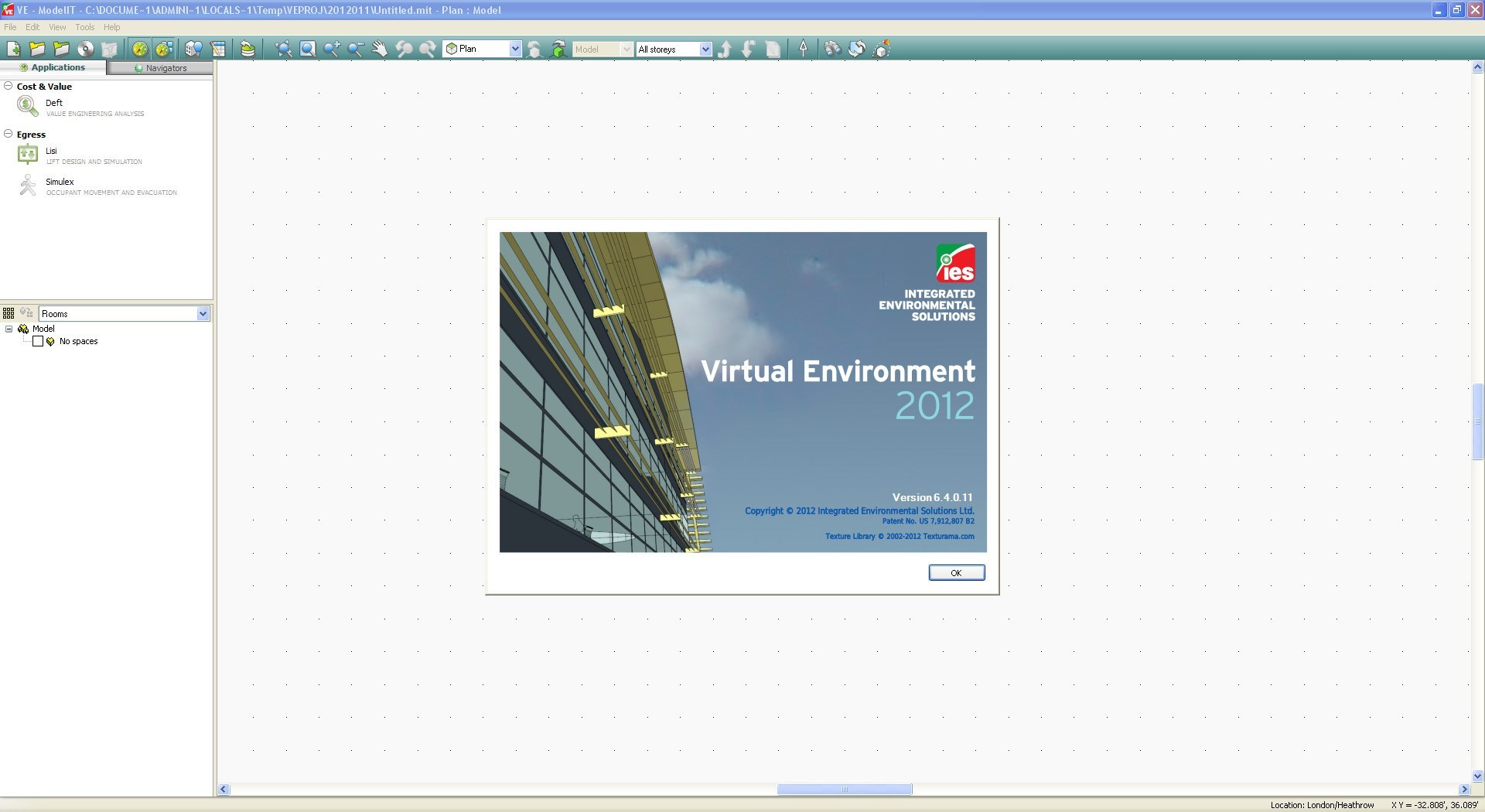Image resolution: width=1485 pixels, height=812 pixels.
Task: Click the green layers stack icon
Action: [x=247, y=49]
